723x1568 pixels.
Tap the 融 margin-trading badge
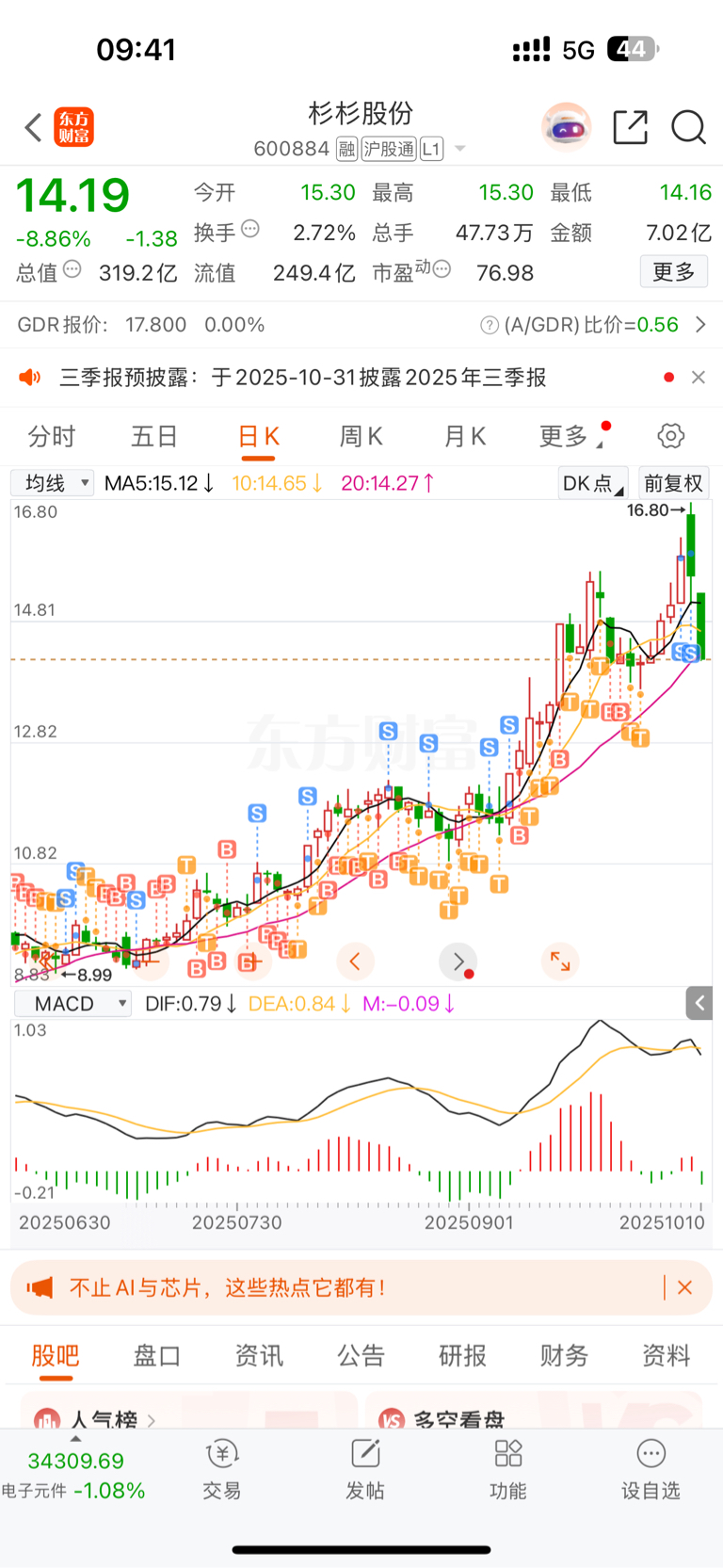(346, 149)
